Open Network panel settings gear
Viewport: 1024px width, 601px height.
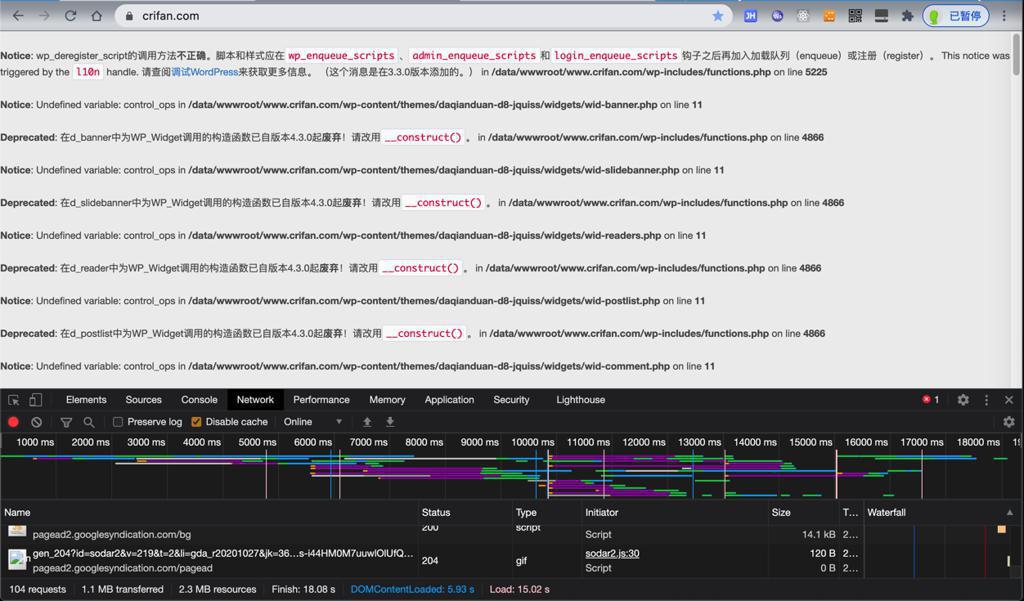tap(1009, 422)
